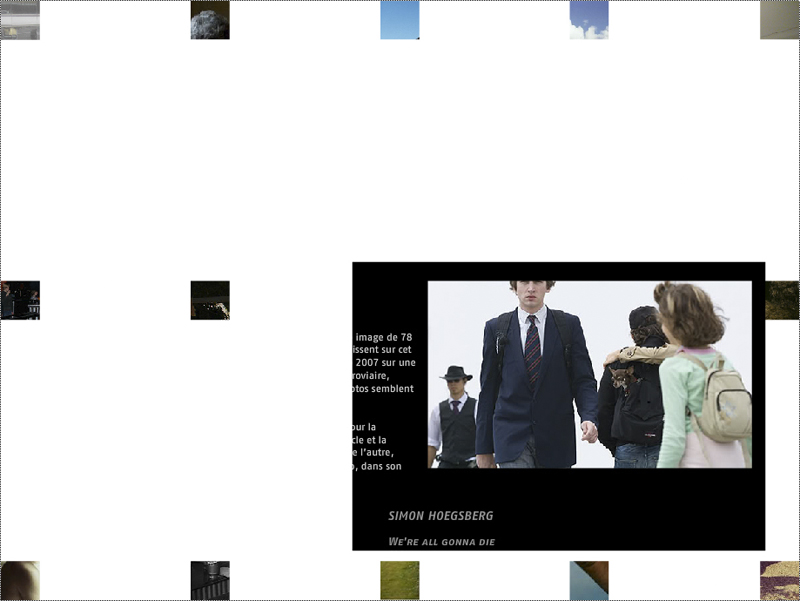The width and height of the screenshot is (800, 601).
Task: Click the text line "cle et la"
Action: click(369, 440)
